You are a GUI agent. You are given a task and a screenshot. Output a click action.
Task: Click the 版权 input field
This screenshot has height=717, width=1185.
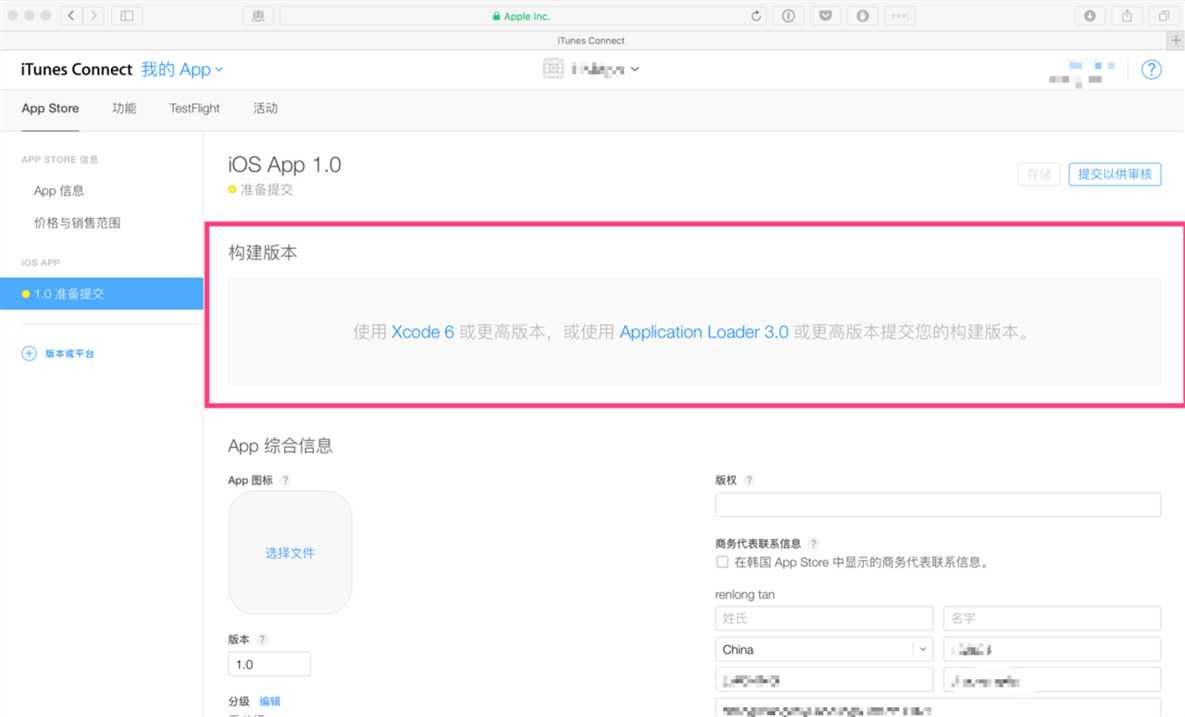pos(938,505)
